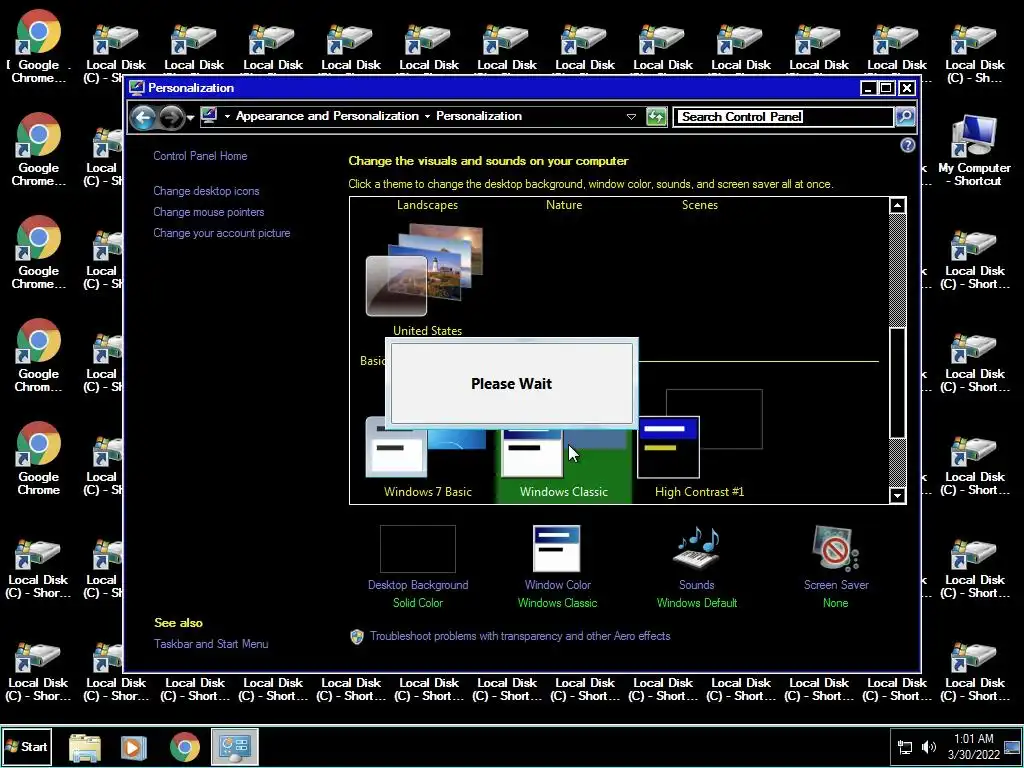Screen dimensions: 1024x768
Task: Click the volume speaker tray icon
Action: pyautogui.click(x=928, y=747)
